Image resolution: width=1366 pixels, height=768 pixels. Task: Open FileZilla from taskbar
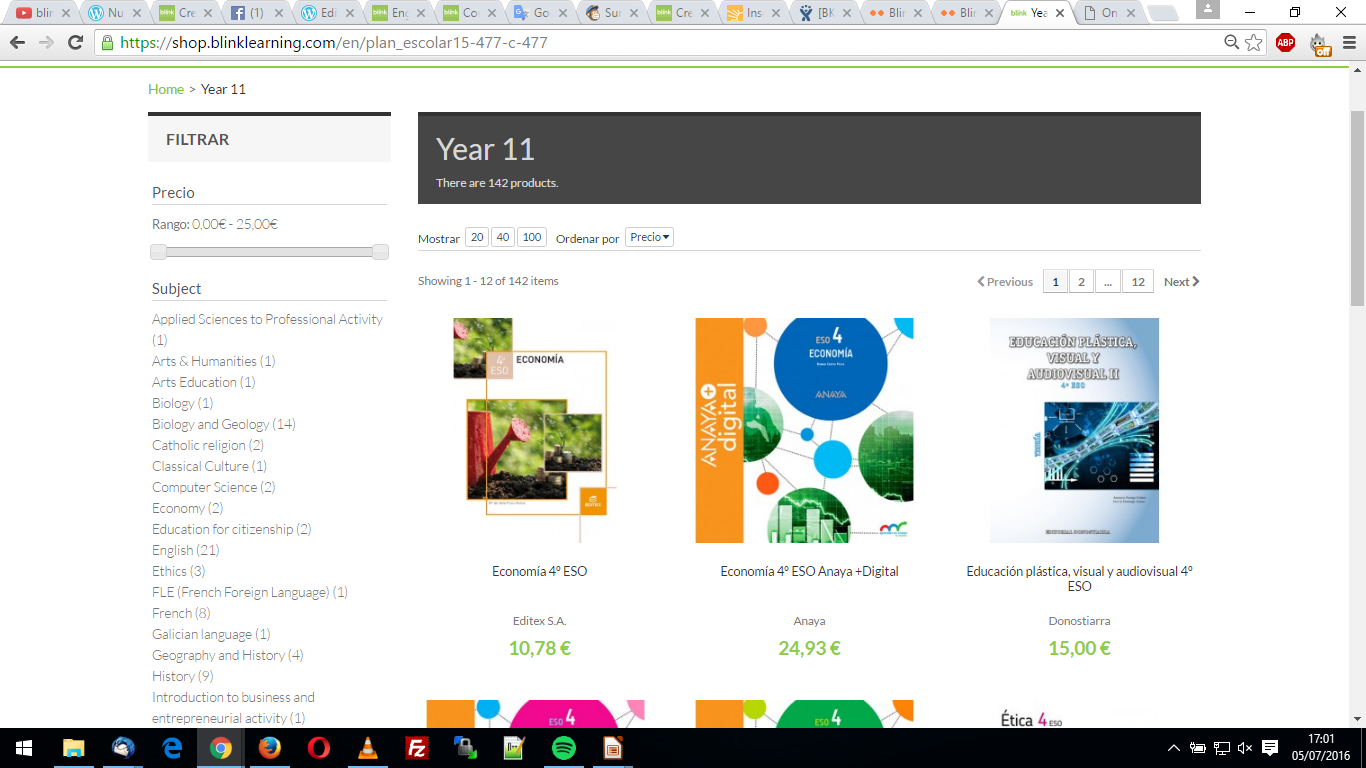point(417,748)
